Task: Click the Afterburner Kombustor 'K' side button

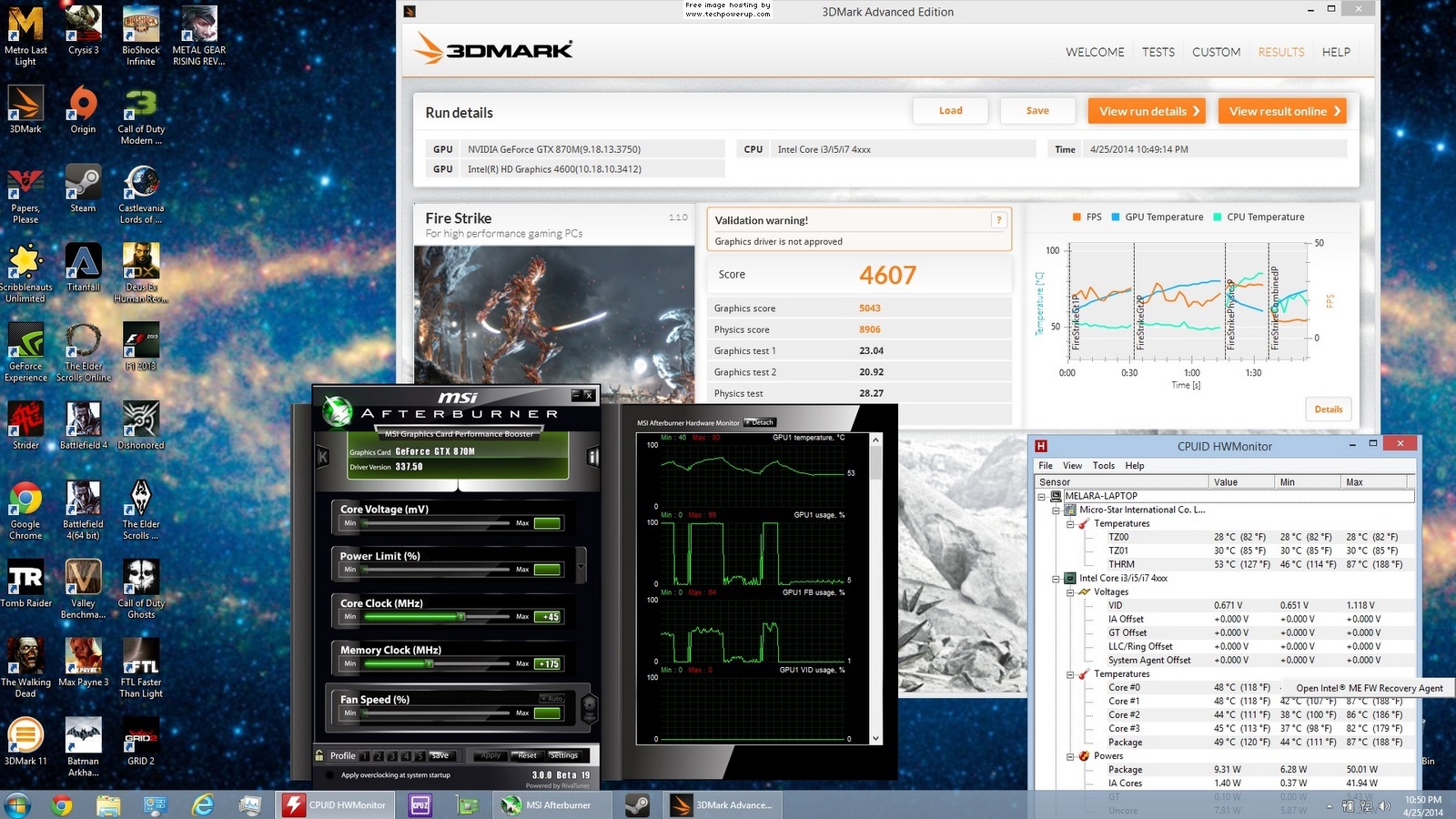Action: (322, 457)
